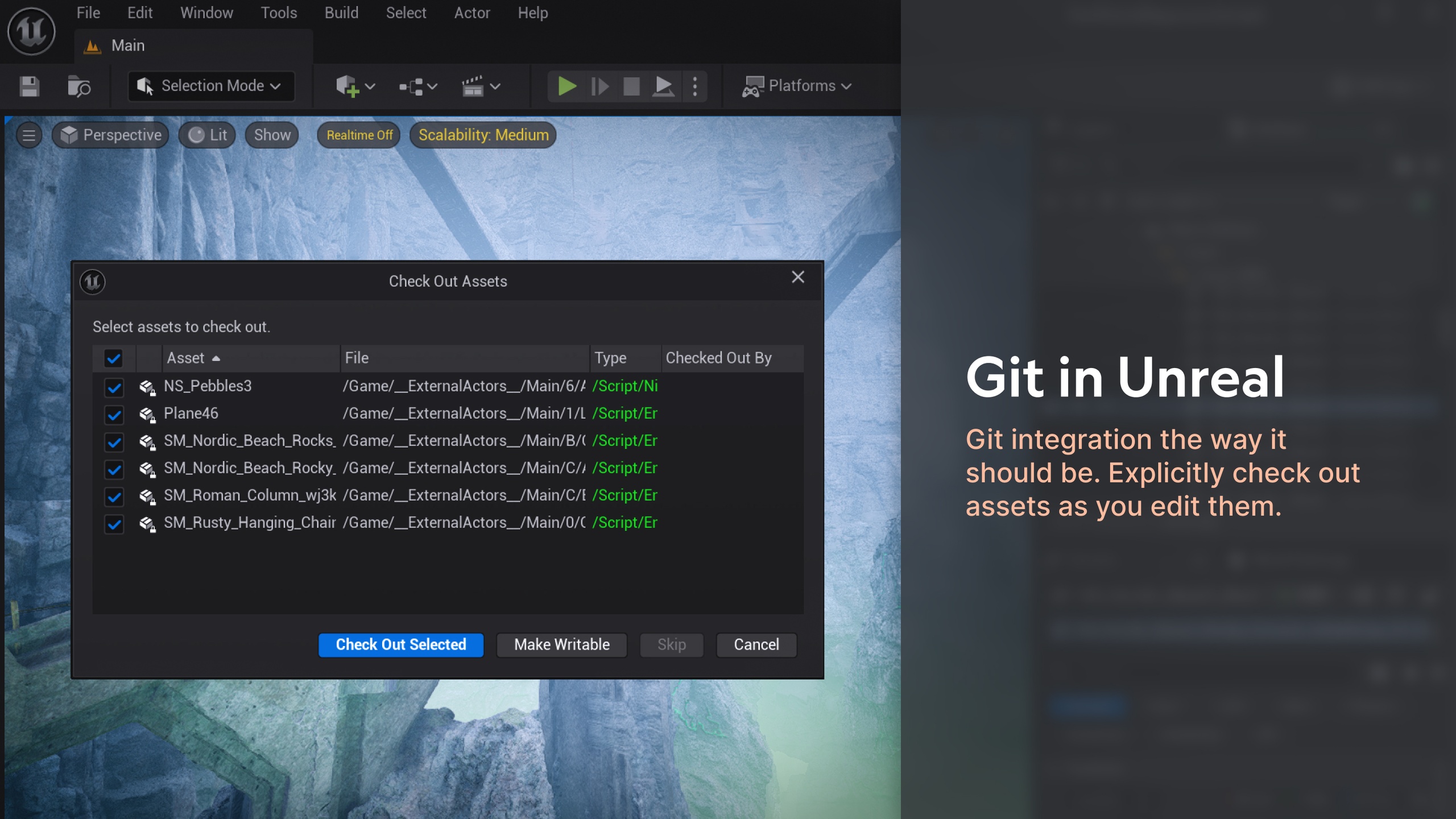Open the Build menu
This screenshot has width=1456, height=819.
pos(341,13)
